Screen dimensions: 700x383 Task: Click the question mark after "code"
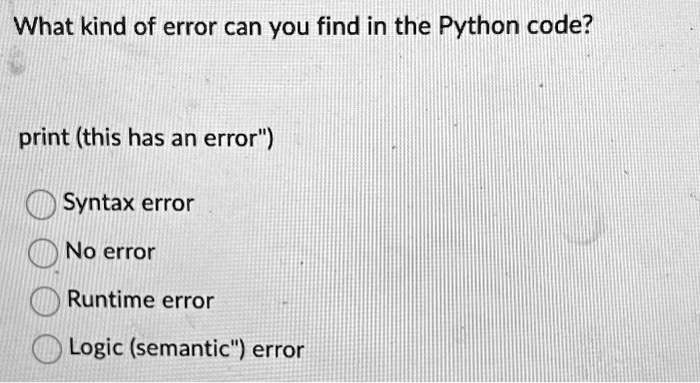point(587,26)
